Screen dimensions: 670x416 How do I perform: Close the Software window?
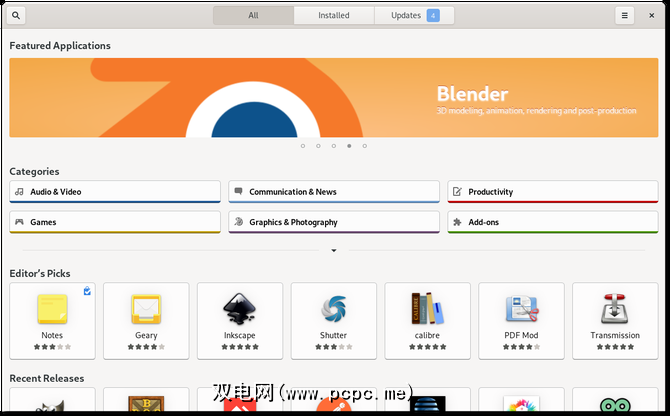point(651,15)
